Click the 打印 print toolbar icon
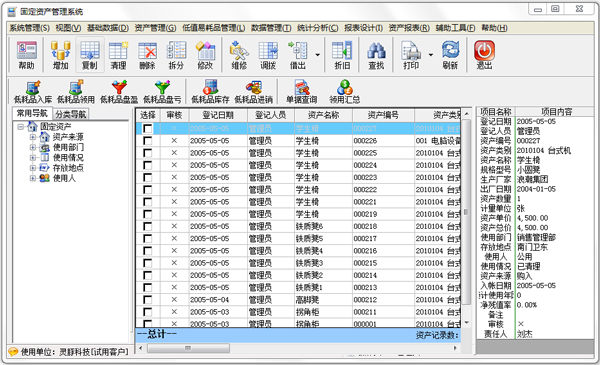 click(411, 55)
